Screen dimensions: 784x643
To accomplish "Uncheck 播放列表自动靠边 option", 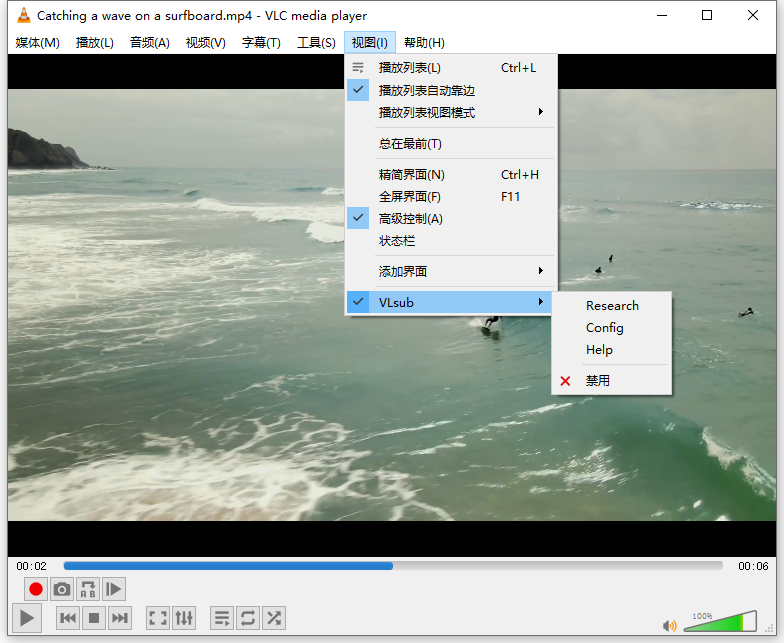I will click(450, 90).
